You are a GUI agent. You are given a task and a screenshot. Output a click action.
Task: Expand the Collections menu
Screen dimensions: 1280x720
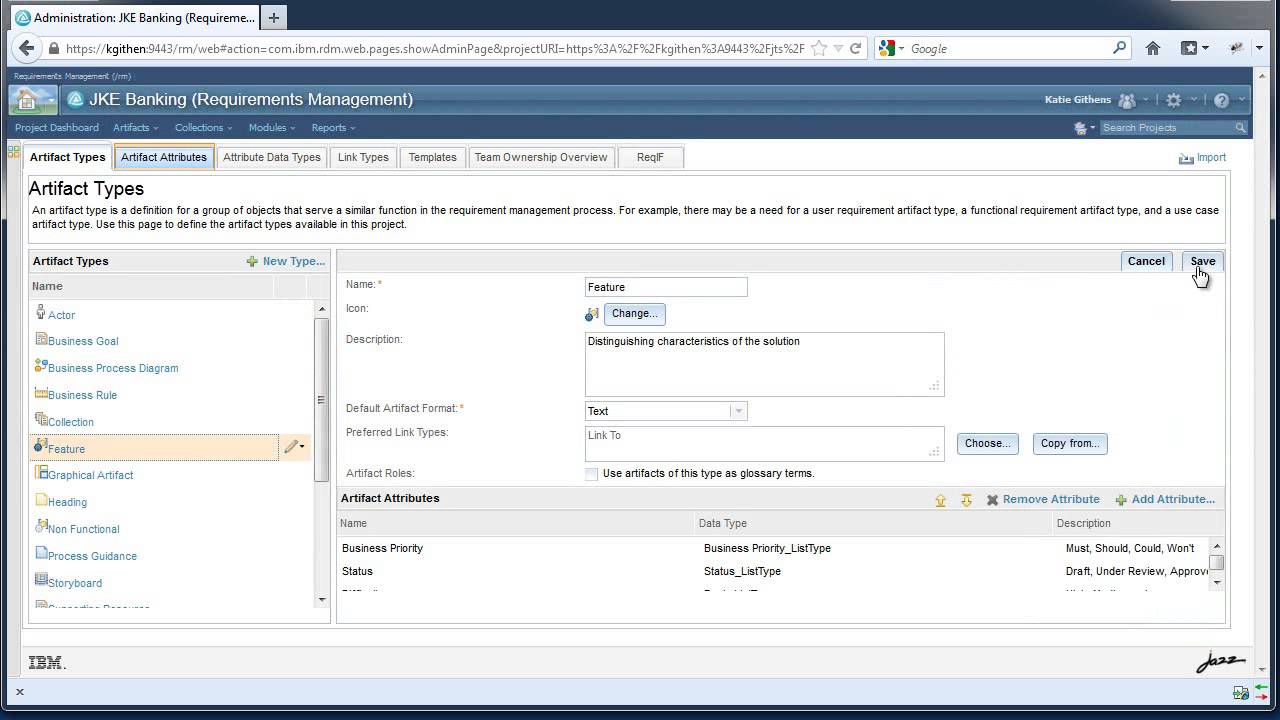tap(203, 128)
